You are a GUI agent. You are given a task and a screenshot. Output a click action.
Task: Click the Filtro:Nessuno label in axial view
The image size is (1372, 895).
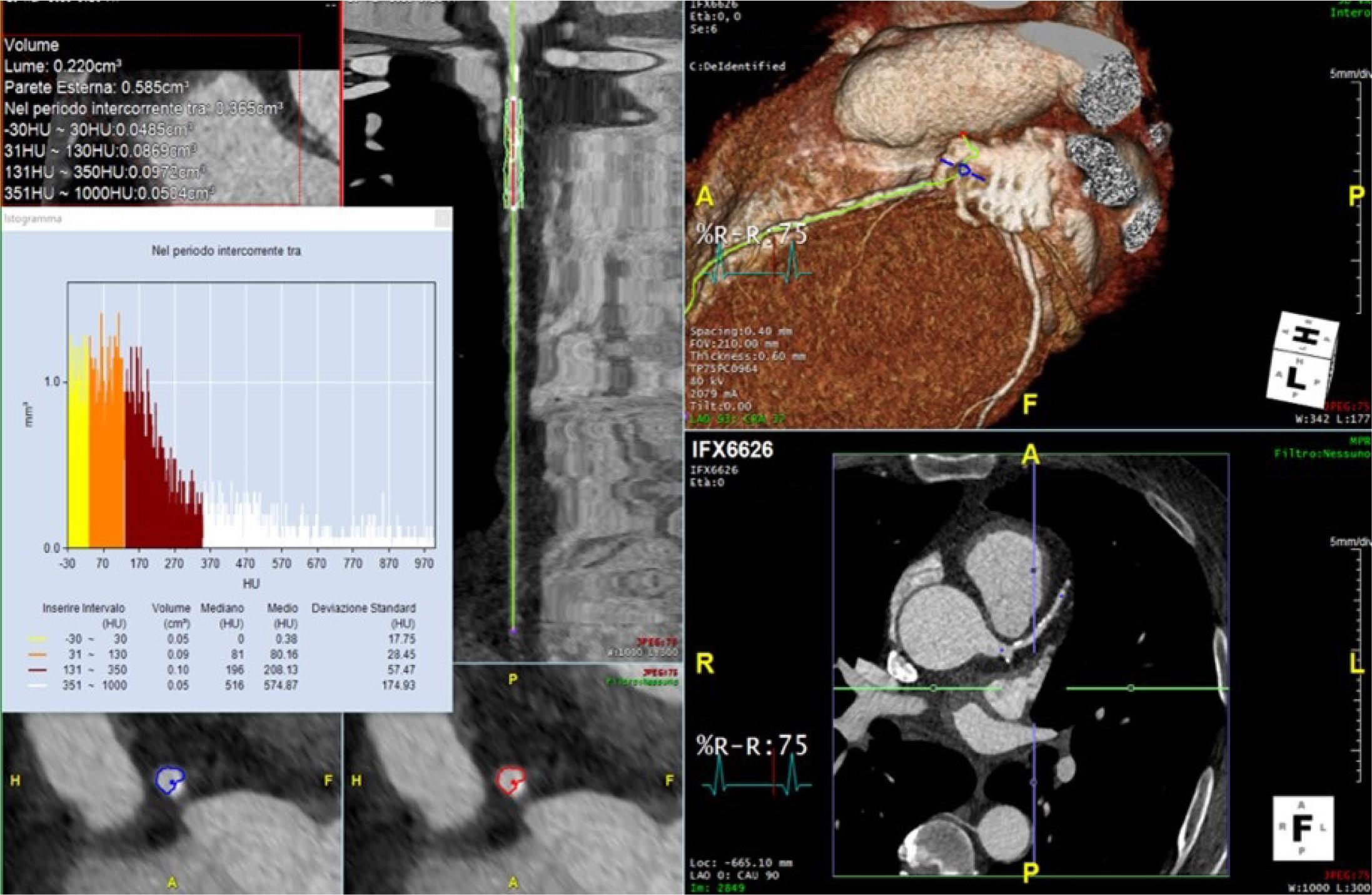pos(1322,453)
